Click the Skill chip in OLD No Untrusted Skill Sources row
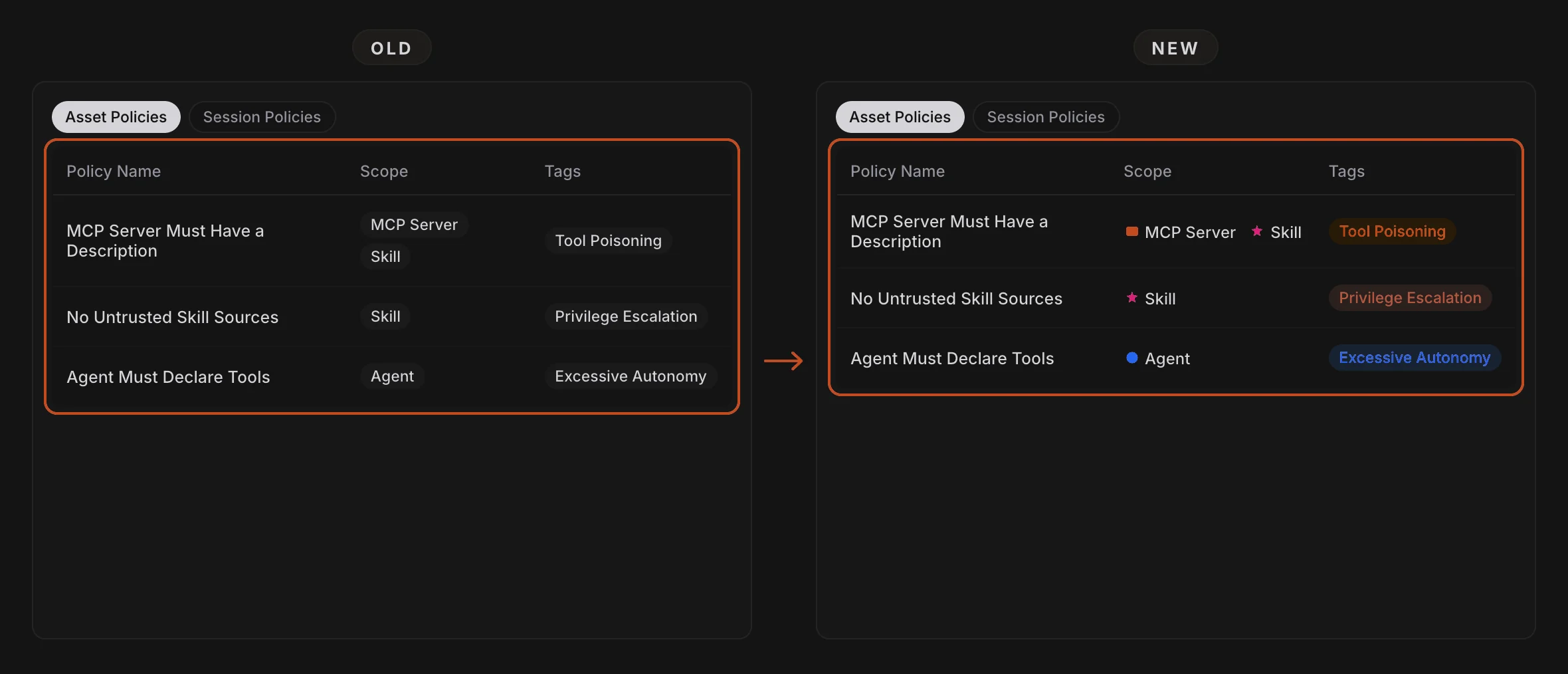The image size is (1568, 674). (x=385, y=316)
